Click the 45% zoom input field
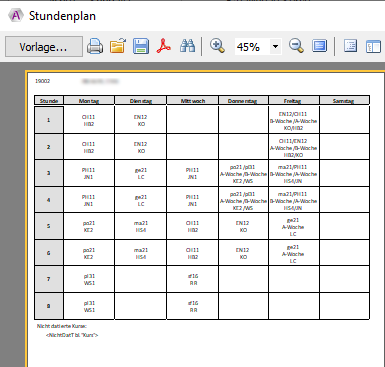Image resolution: width=385 pixels, height=367 pixels. click(x=252, y=46)
